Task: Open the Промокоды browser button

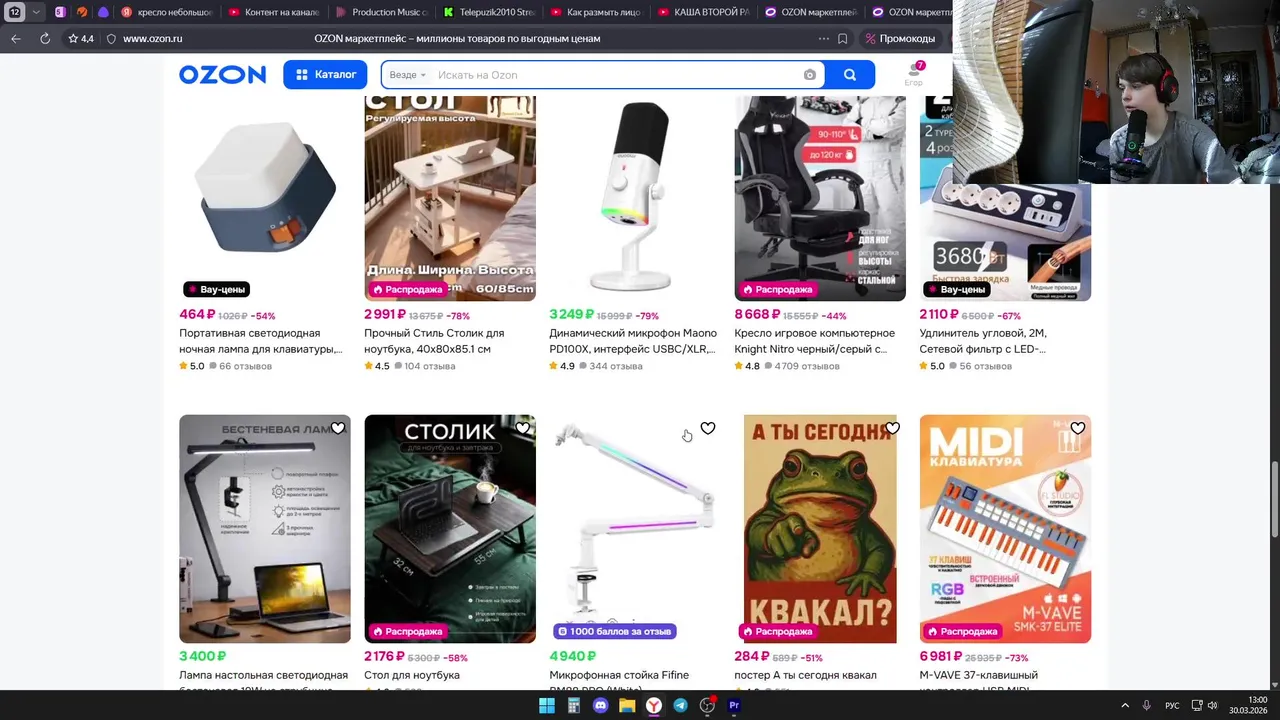Action: click(900, 38)
